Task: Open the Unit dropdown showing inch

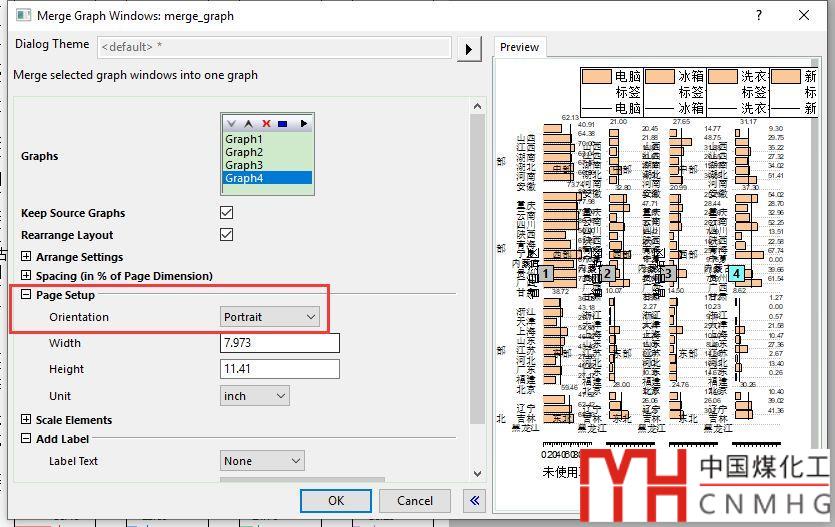Action: point(255,396)
